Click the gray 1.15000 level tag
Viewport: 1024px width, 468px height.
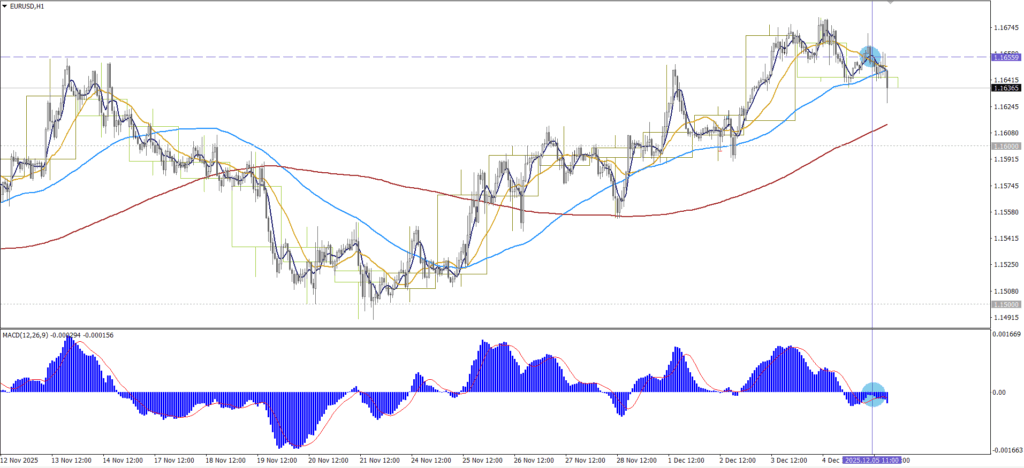(x=1005, y=304)
